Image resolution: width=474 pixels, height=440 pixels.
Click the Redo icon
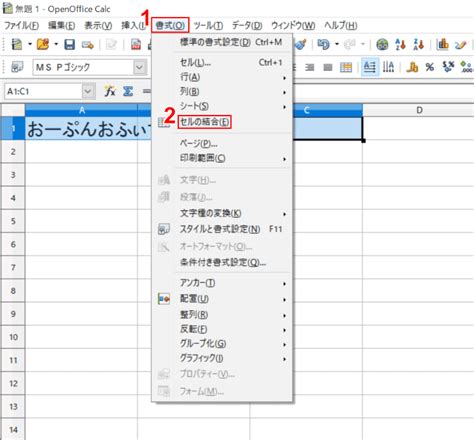click(x=349, y=44)
